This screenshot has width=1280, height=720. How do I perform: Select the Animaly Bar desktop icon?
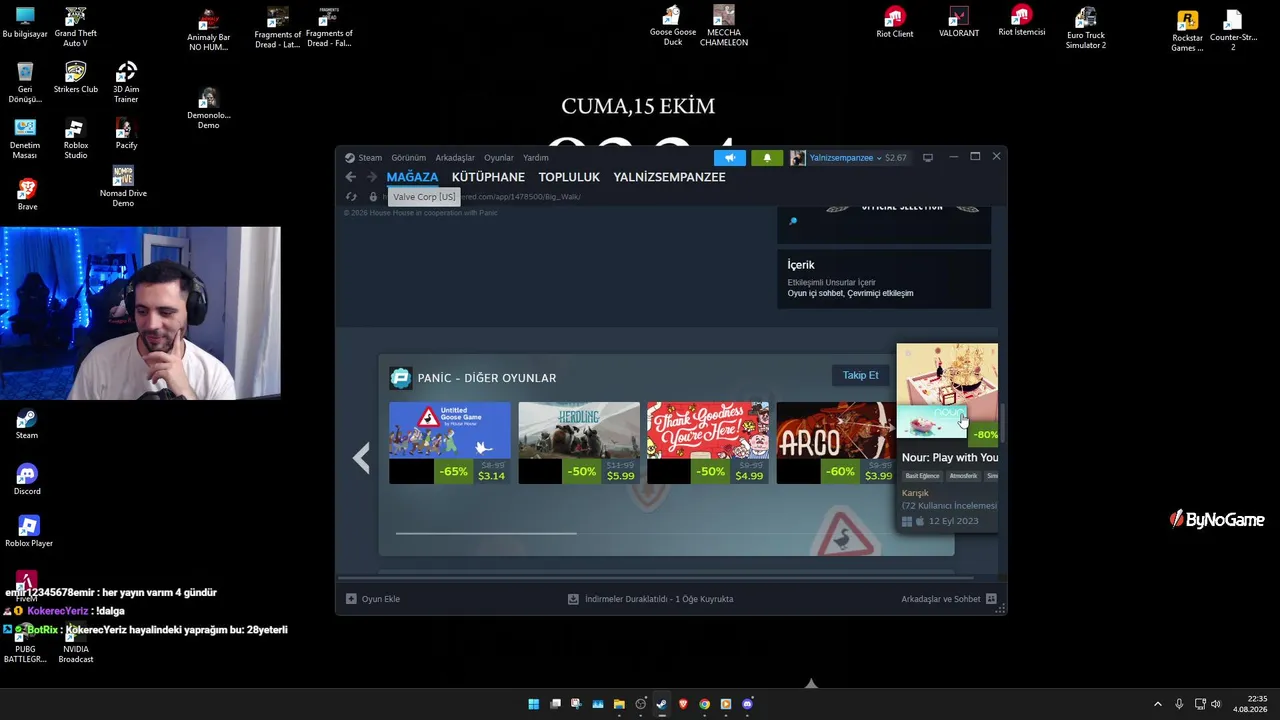point(208,28)
